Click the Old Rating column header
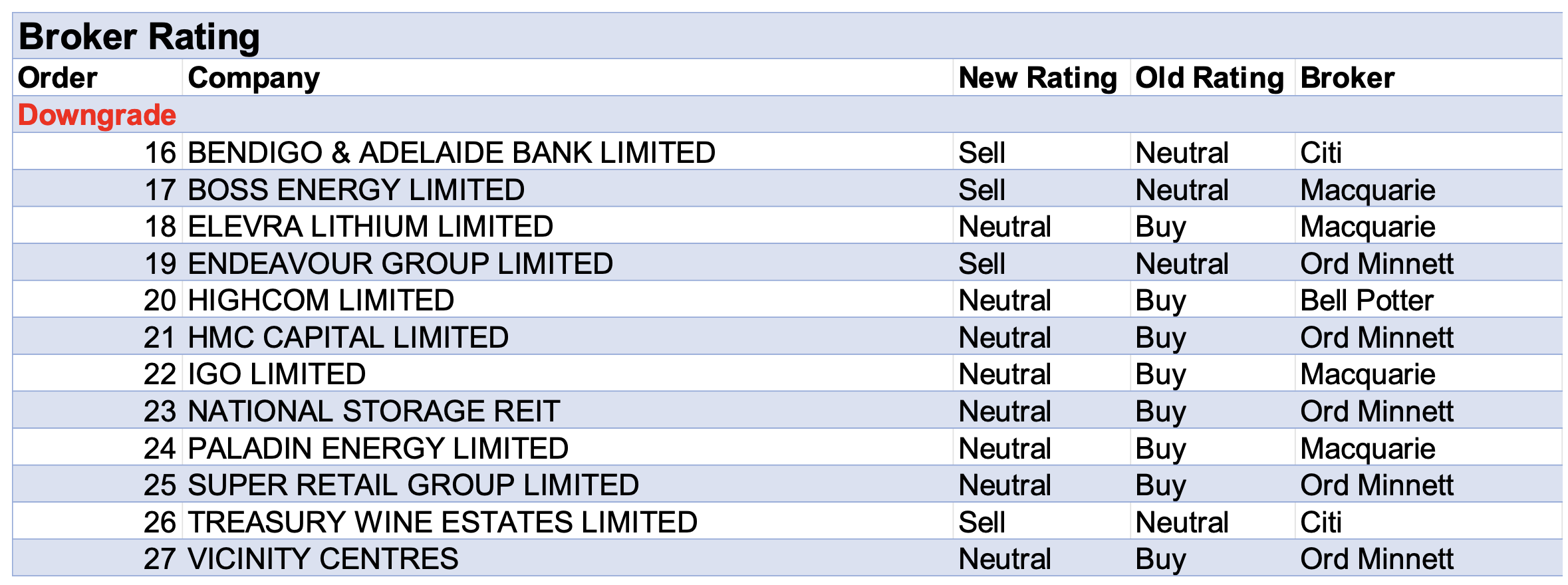This screenshot has height=585, width=1568. coord(1209,78)
